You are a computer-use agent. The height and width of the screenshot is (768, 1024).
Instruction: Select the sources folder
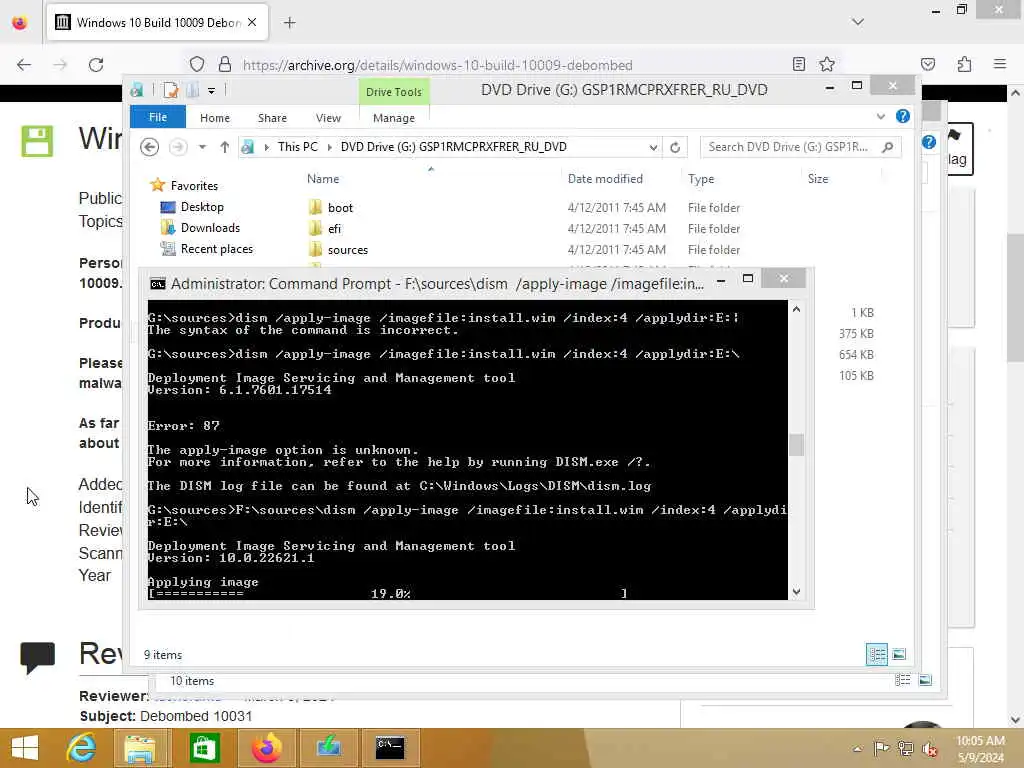[x=347, y=249]
